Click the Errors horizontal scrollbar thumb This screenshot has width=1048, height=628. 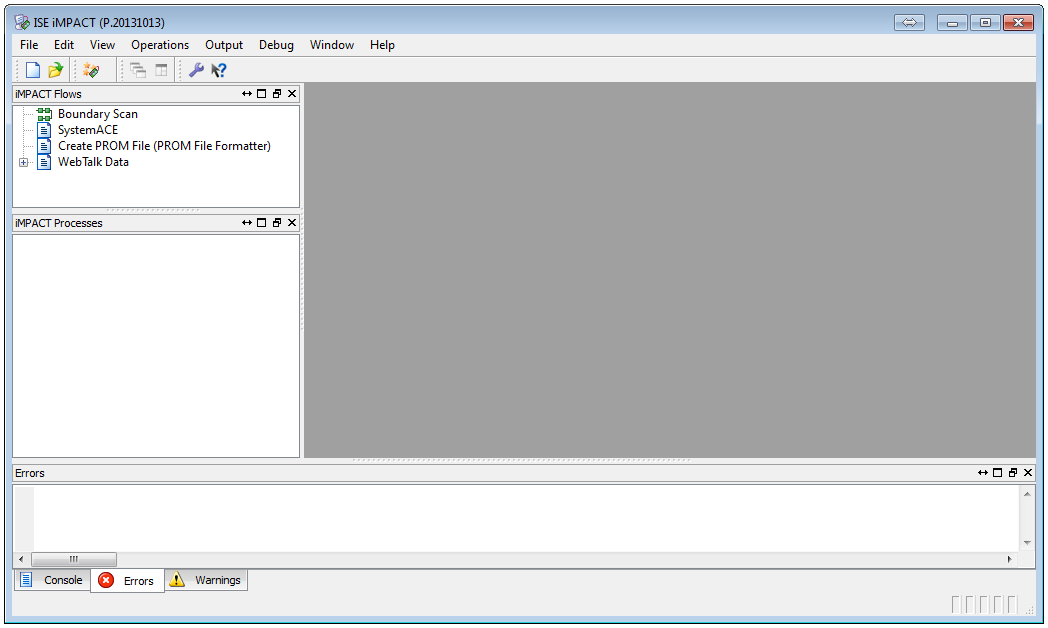click(74, 559)
